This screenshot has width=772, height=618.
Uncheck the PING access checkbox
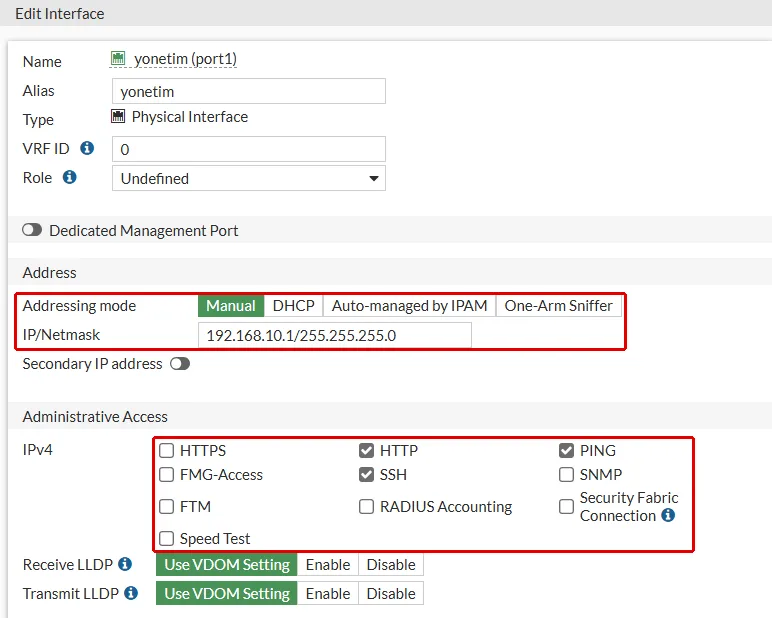point(566,450)
